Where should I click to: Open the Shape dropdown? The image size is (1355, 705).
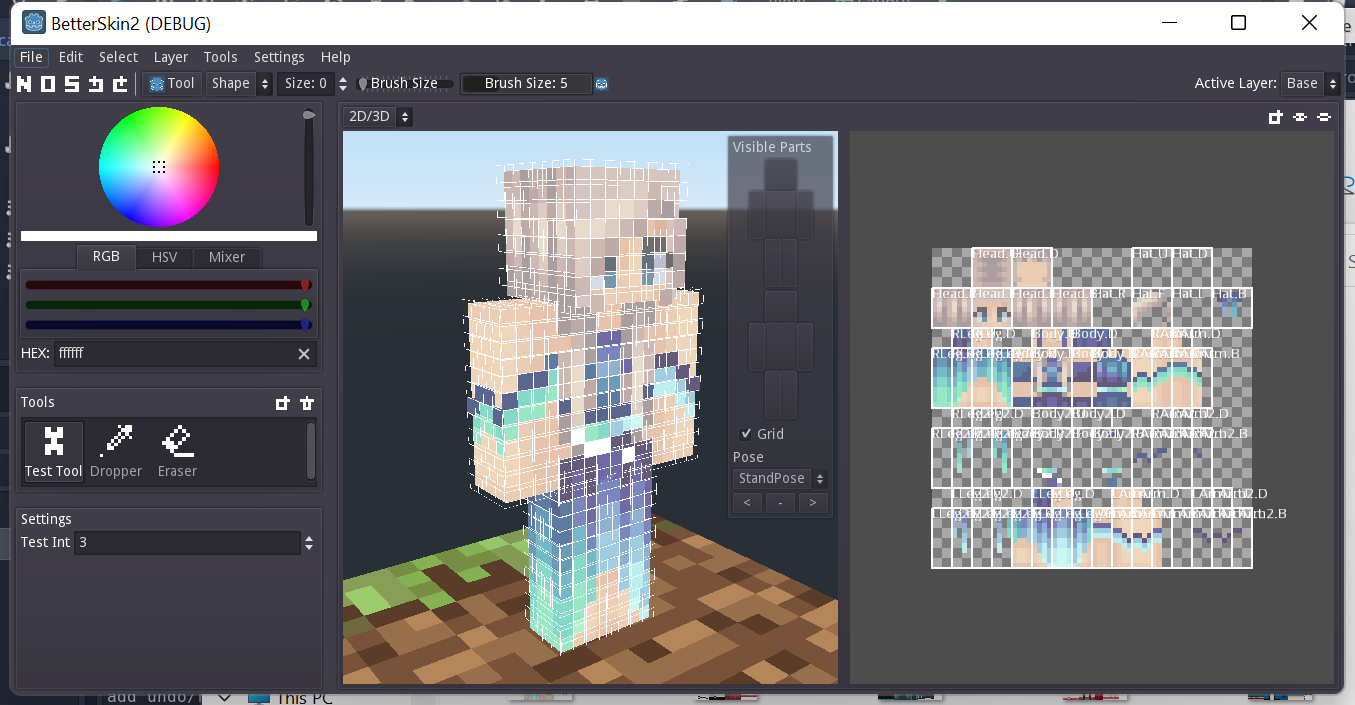click(239, 84)
